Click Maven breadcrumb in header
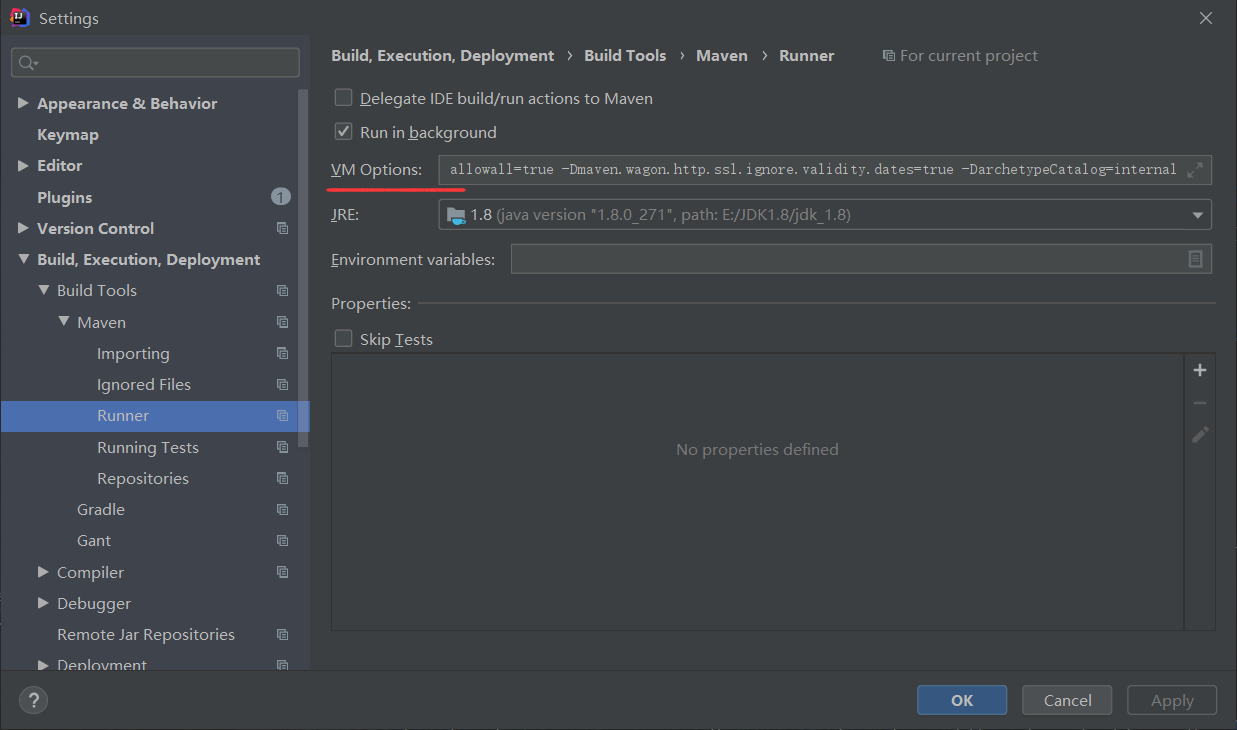Viewport: 1237px width, 730px height. (x=722, y=56)
